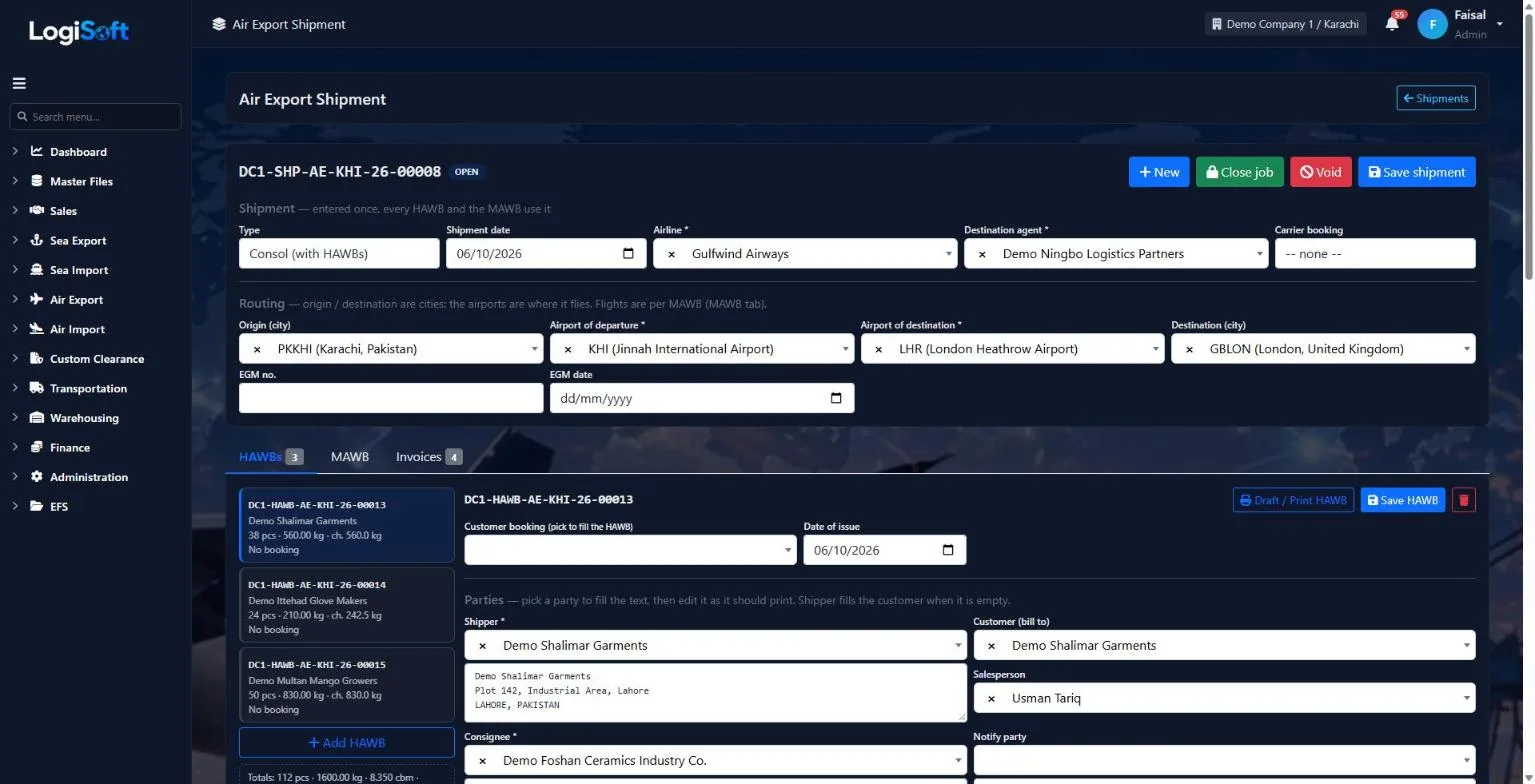Click the Sea Import ship icon
This screenshot has height=784, width=1535.
(37, 270)
